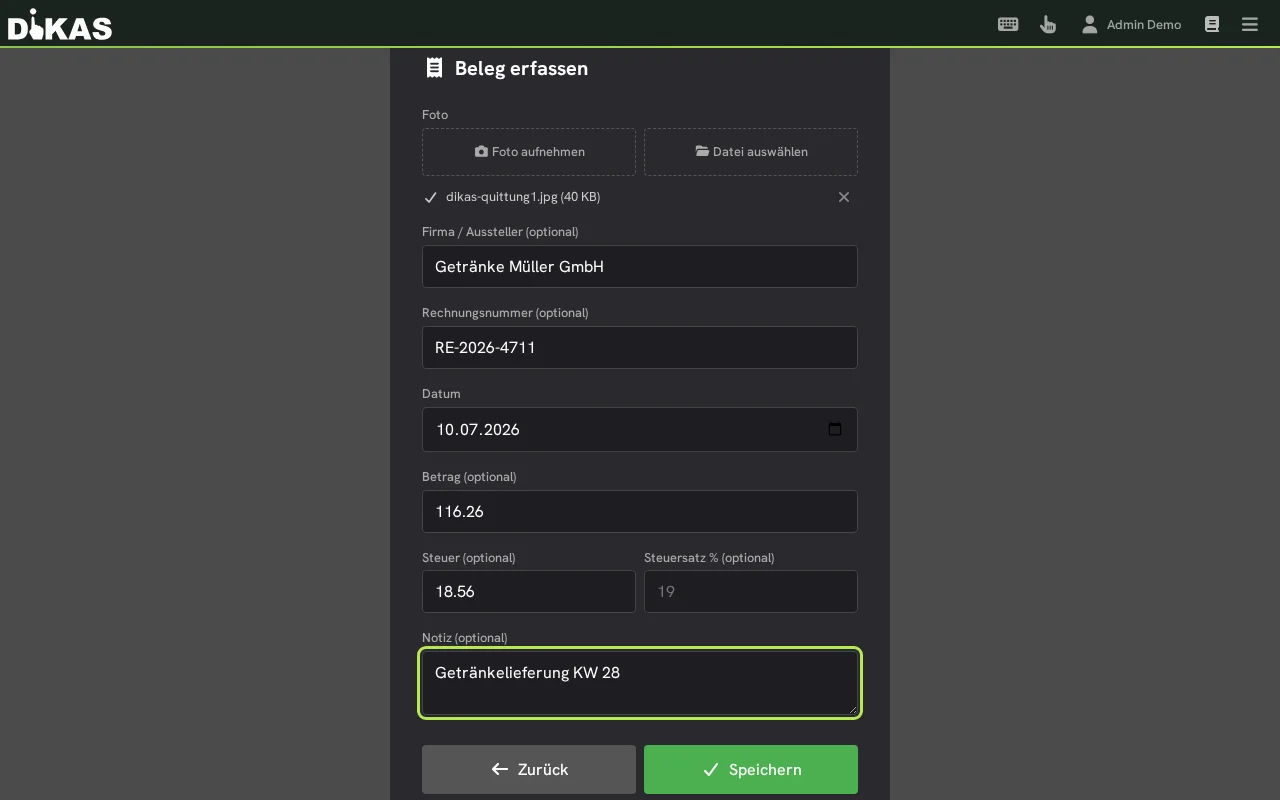Toggle the touch pointer icon in header
This screenshot has height=800, width=1280.
coord(1048,24)
